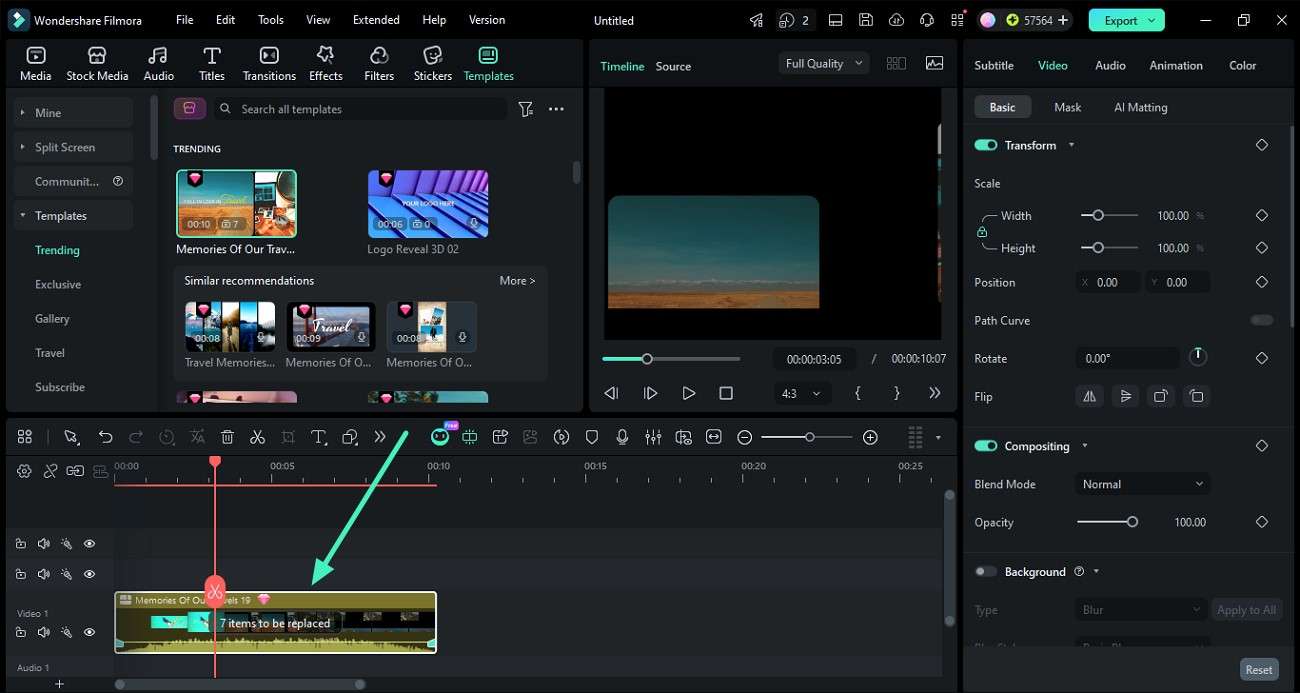Click the save project icon in title bar
Screen dimensions: 1300x693
866,20
